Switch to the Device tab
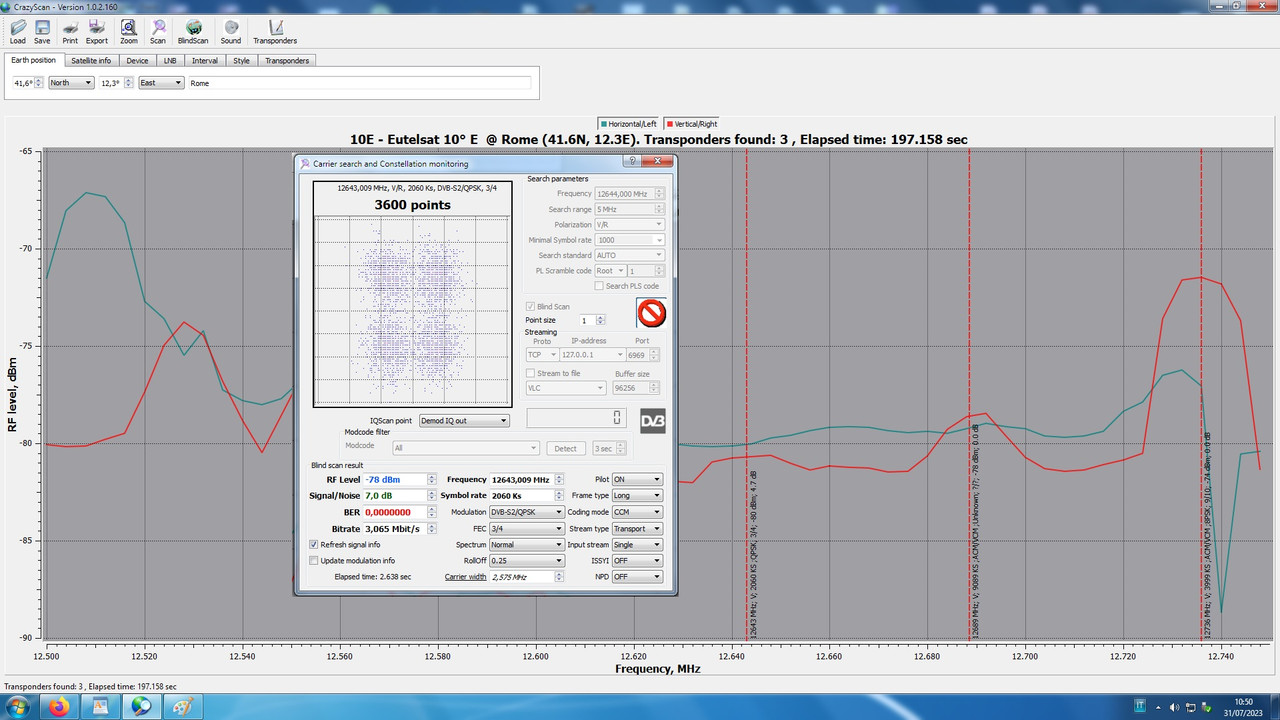 [x=138, y=61]
